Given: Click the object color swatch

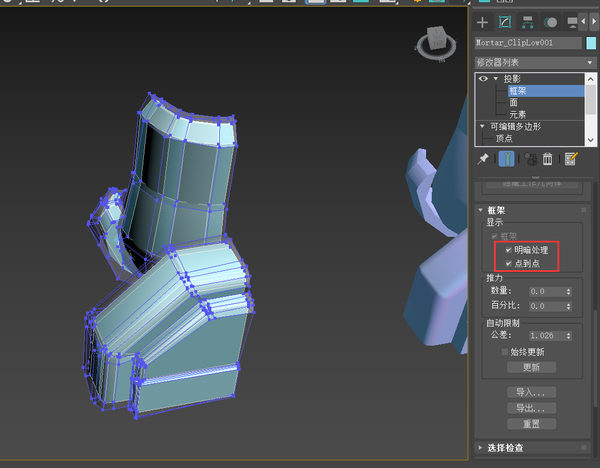Looking at the screenshot, I should 591,43.
